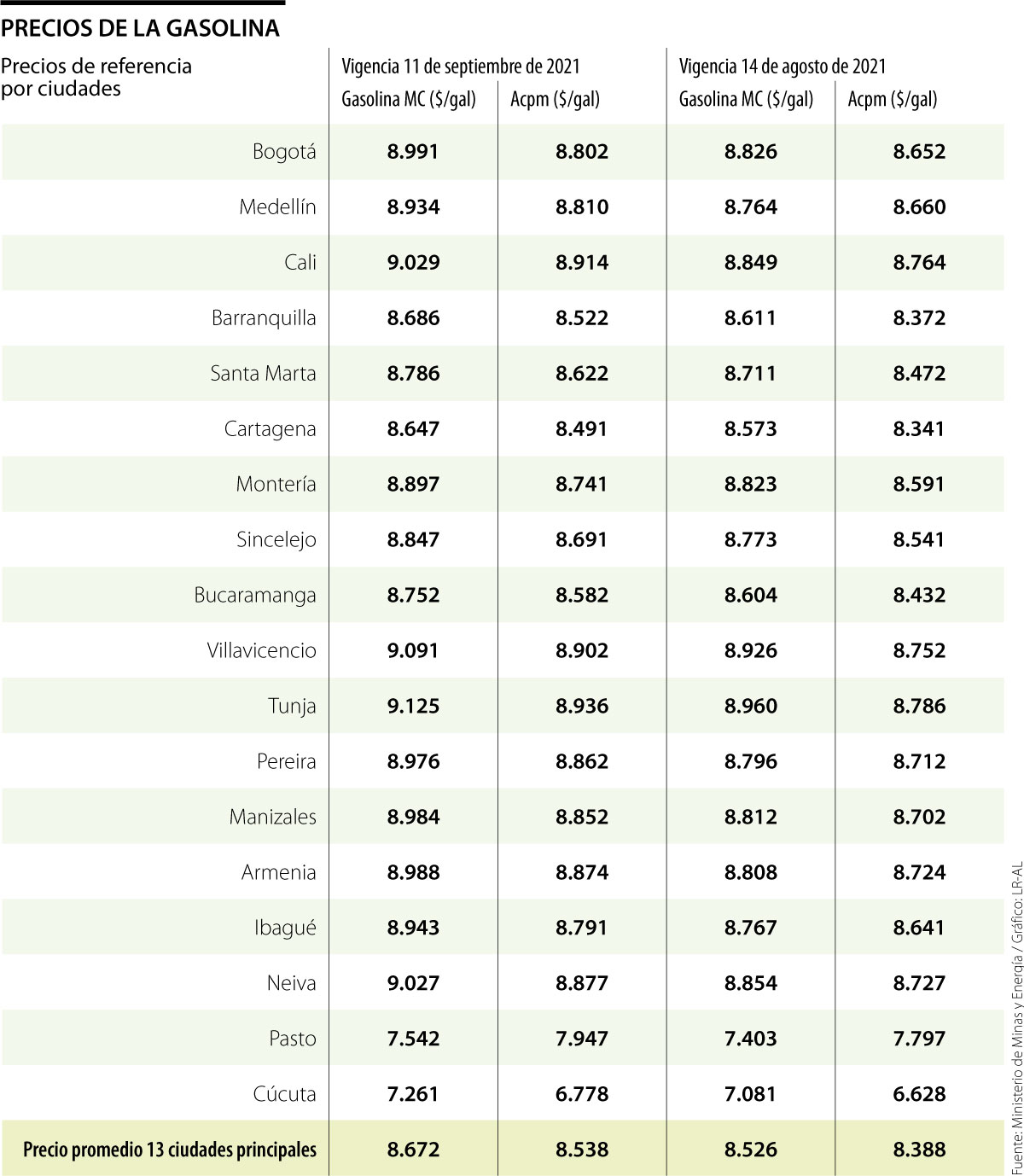Select the Pasto gasoline price 7.542
This screenshot has height=1176, width=1024.
click(413, 1039)
